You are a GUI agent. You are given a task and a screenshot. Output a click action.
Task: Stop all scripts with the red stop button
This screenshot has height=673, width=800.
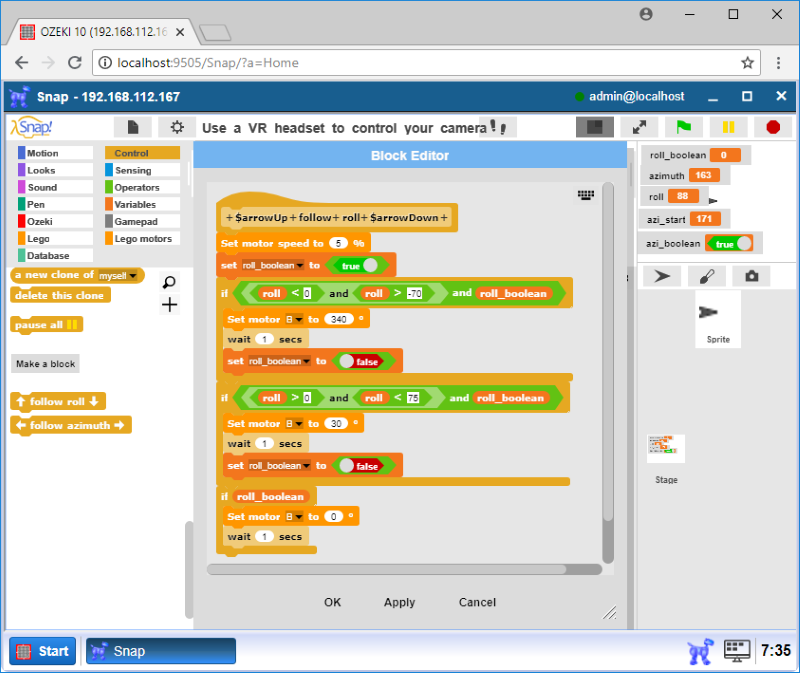(773, 127)
